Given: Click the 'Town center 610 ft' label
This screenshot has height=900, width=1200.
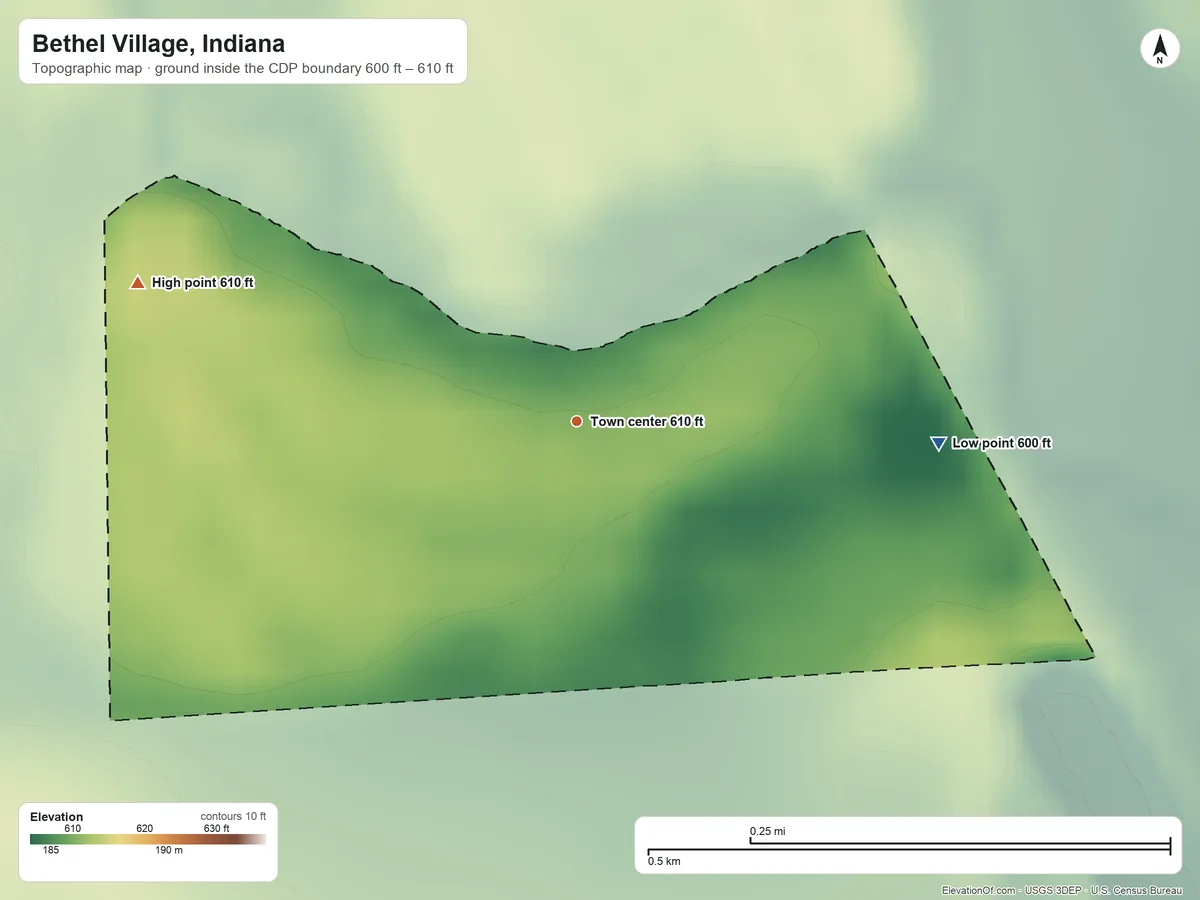Looking at the screenshot, I should click(647, 422).
